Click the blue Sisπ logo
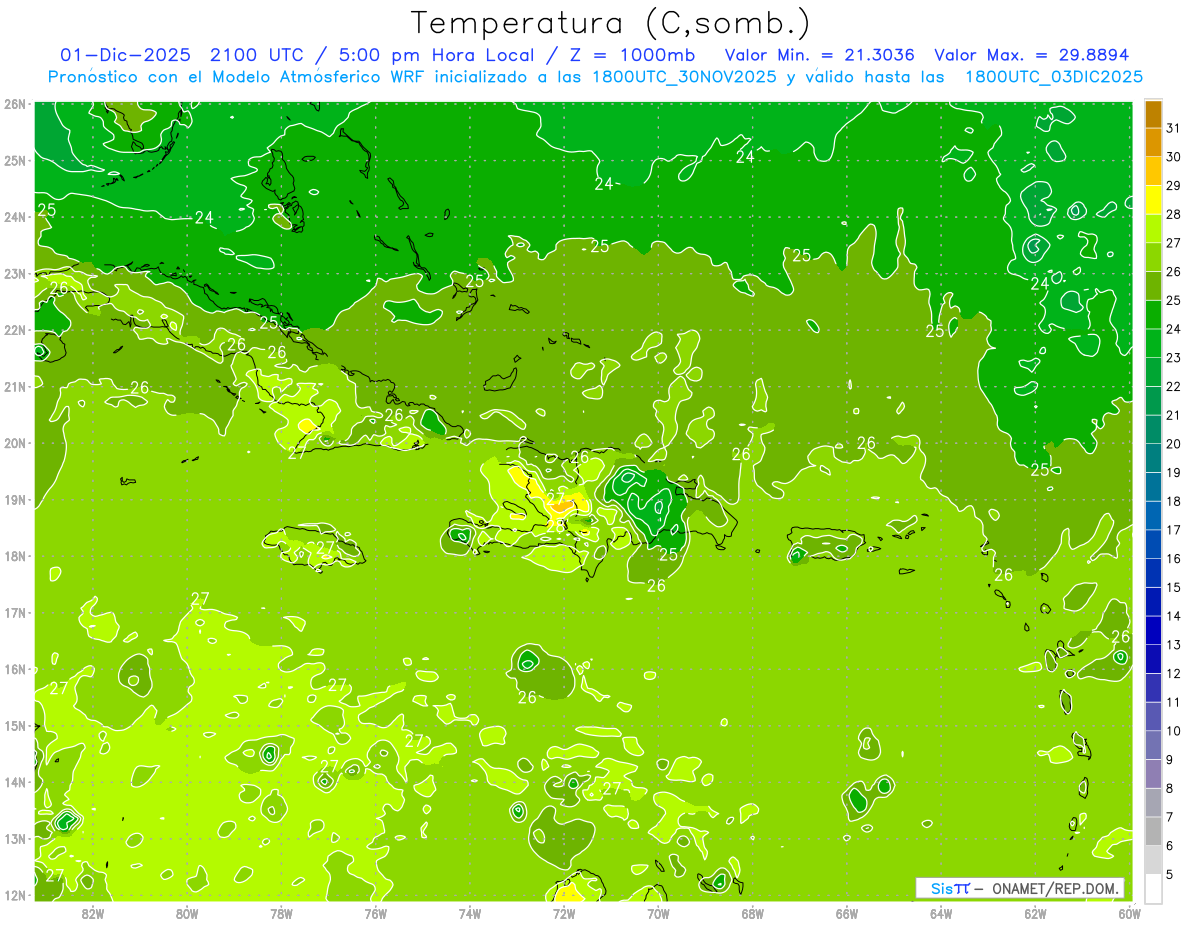 [950, 888]
